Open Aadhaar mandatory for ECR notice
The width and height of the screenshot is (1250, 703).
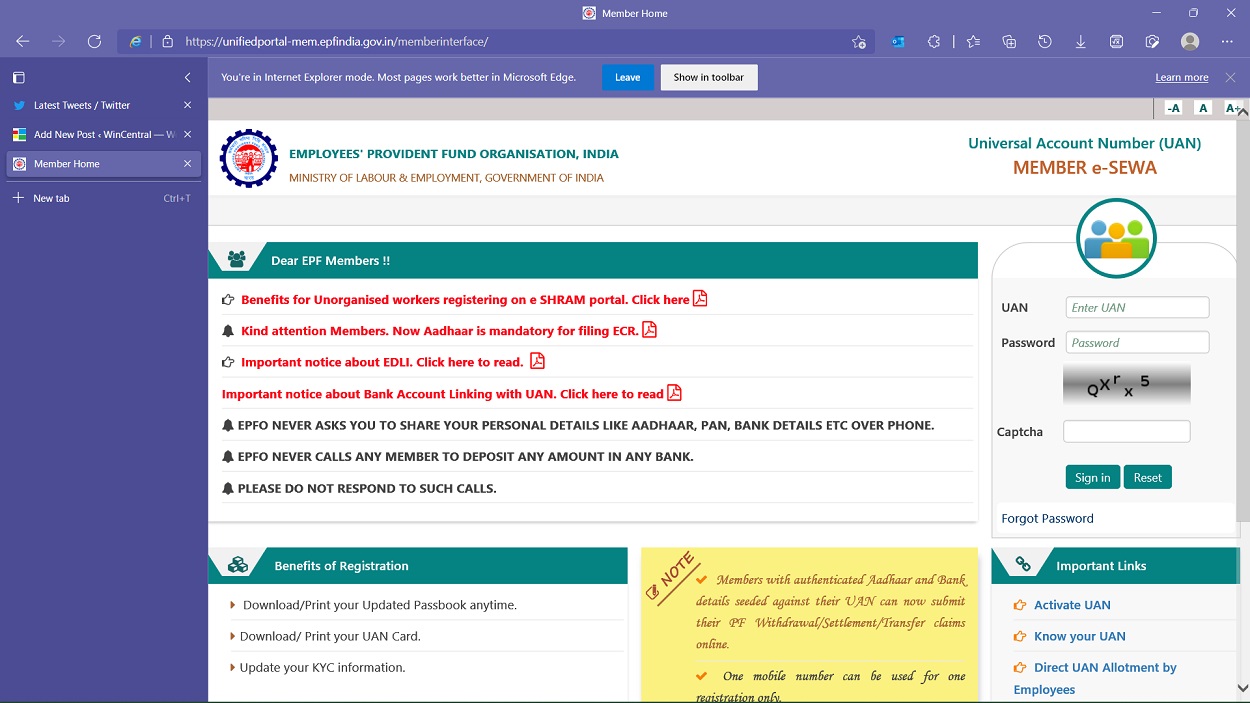[x=439, y=331]
